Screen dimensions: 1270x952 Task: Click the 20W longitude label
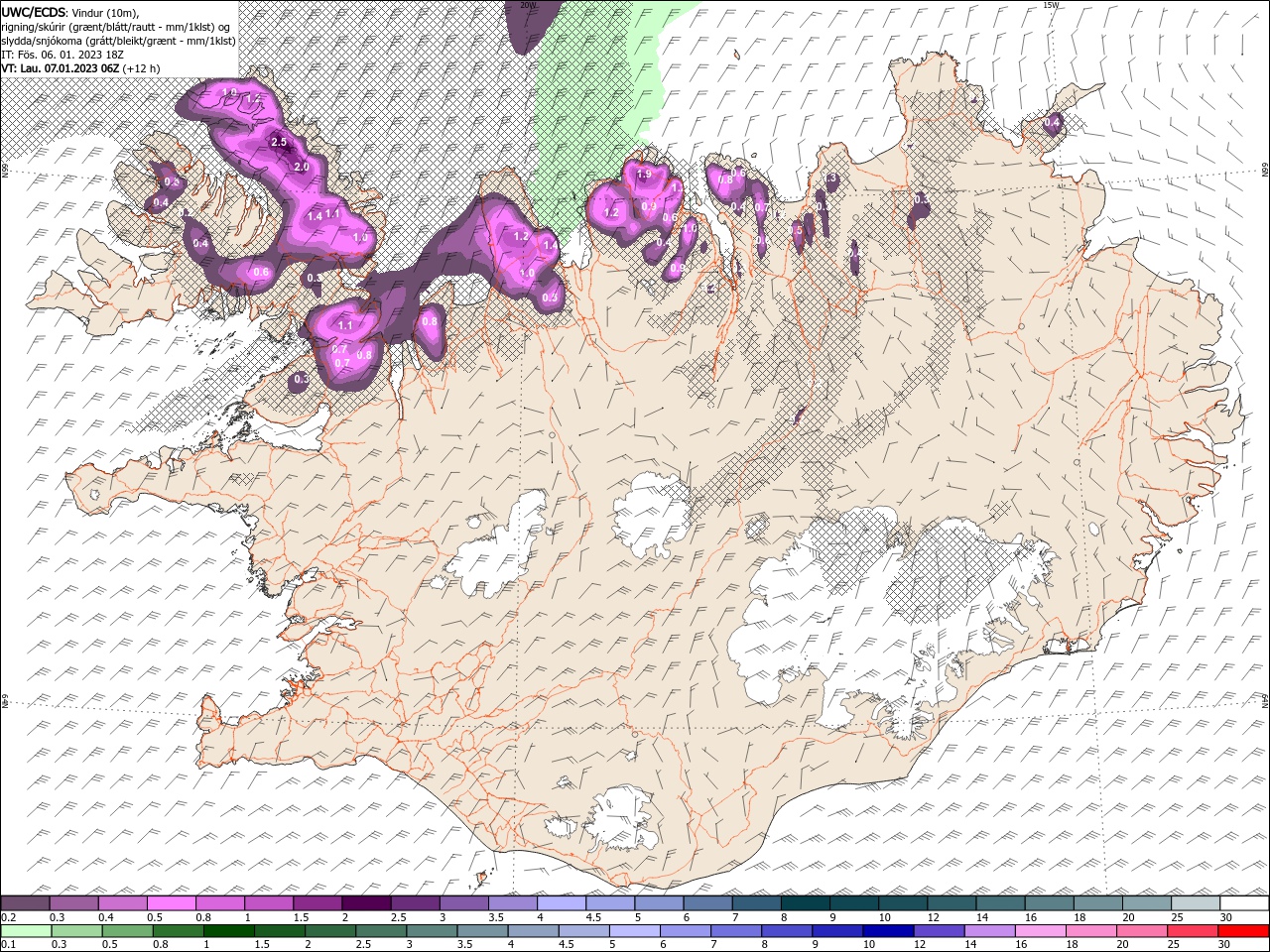pos(527,5)
